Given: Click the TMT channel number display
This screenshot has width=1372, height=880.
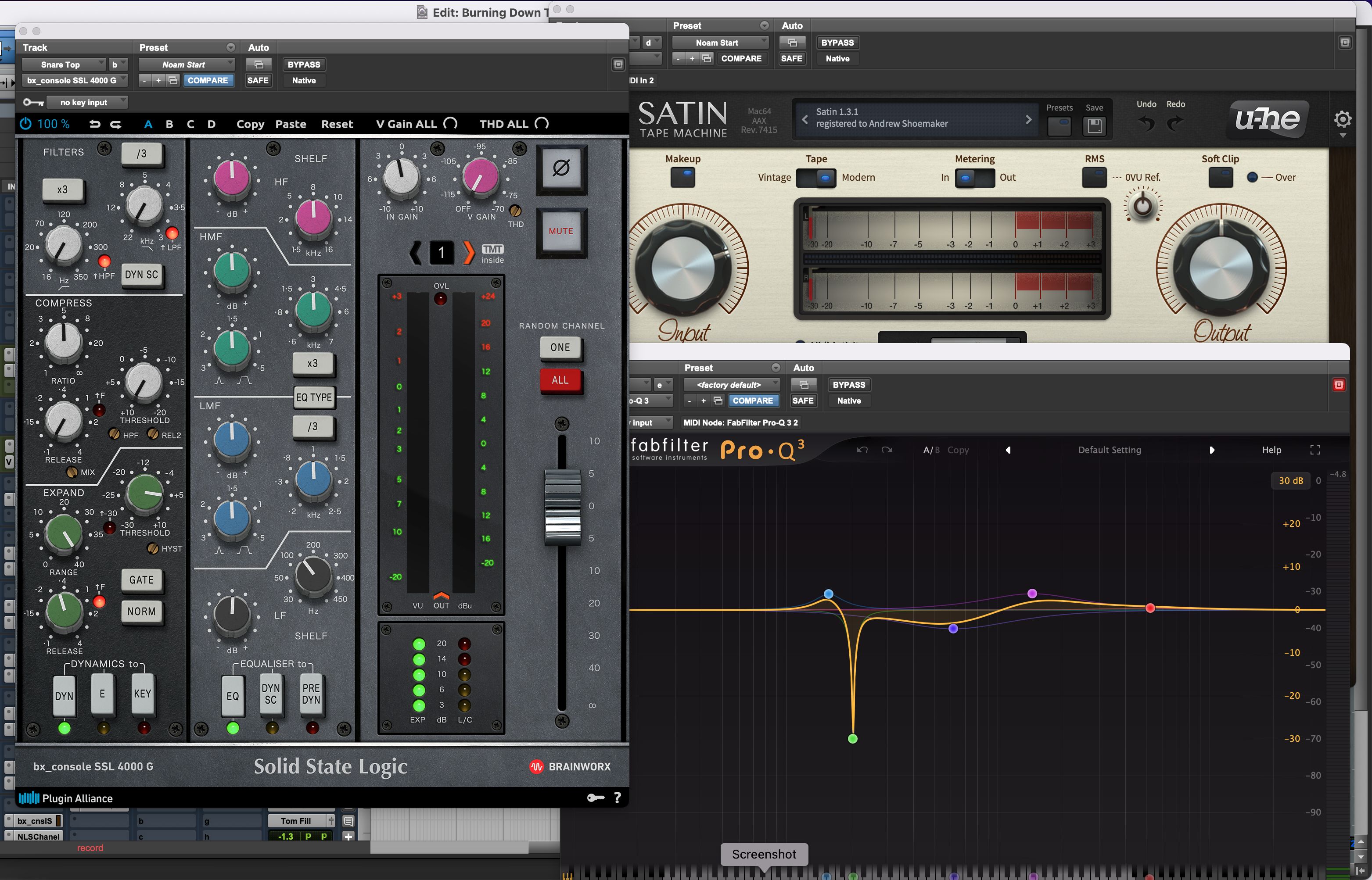Looking at the screenshot, I should tap(442, 253).
